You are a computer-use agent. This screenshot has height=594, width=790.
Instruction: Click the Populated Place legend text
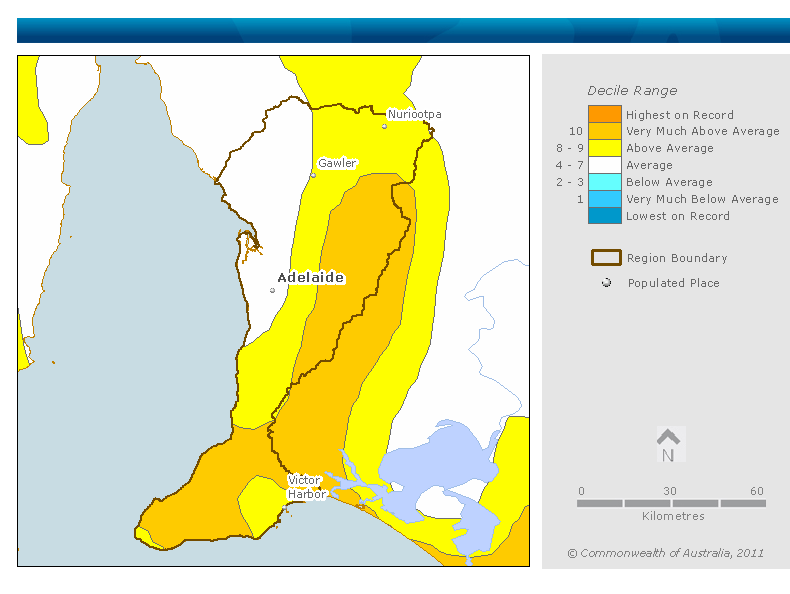coord(674,283)
